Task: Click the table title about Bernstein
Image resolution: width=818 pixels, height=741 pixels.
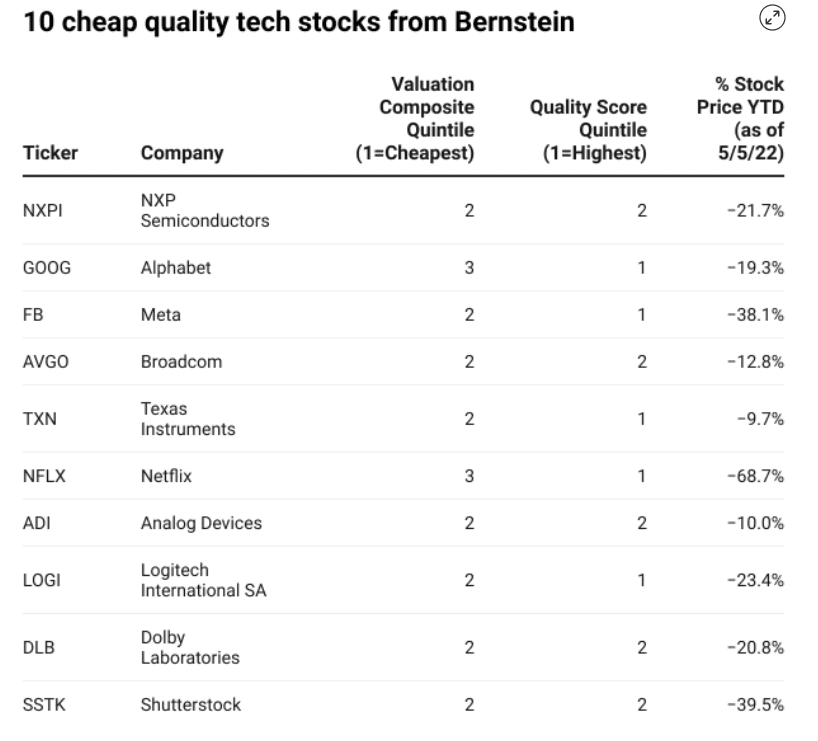Action: 298,21
